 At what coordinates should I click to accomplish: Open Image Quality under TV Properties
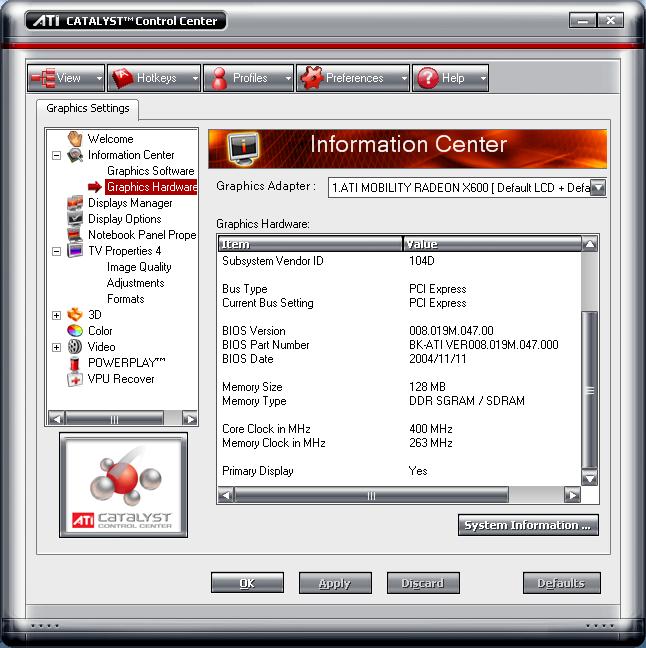tap(139, 267)
